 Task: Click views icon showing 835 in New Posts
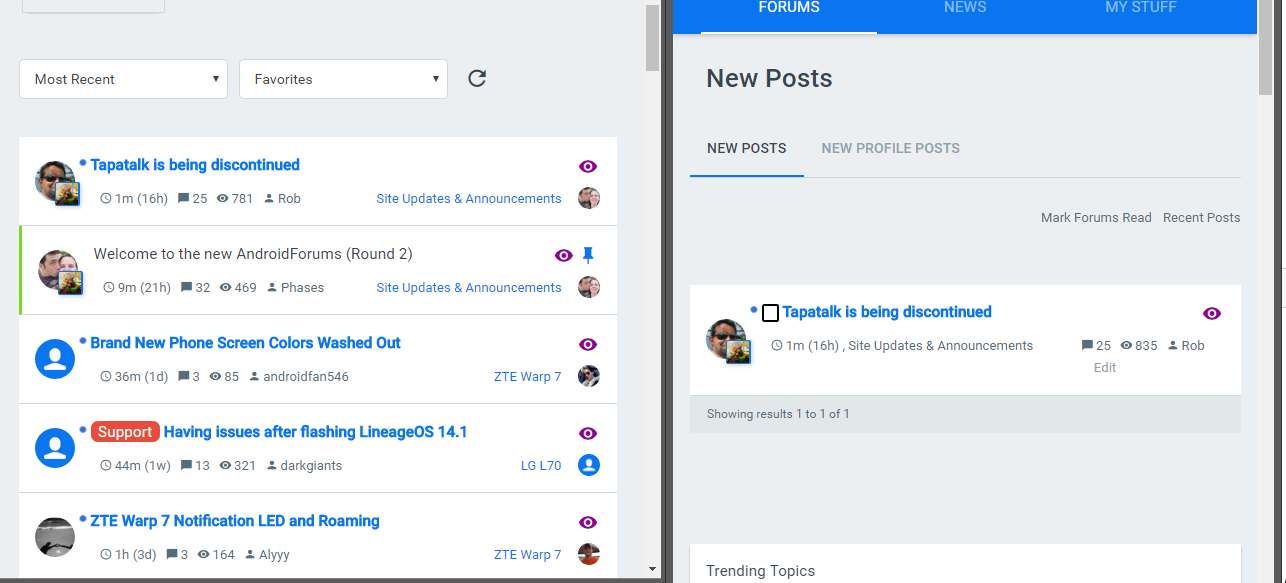tap(1126, 346)
